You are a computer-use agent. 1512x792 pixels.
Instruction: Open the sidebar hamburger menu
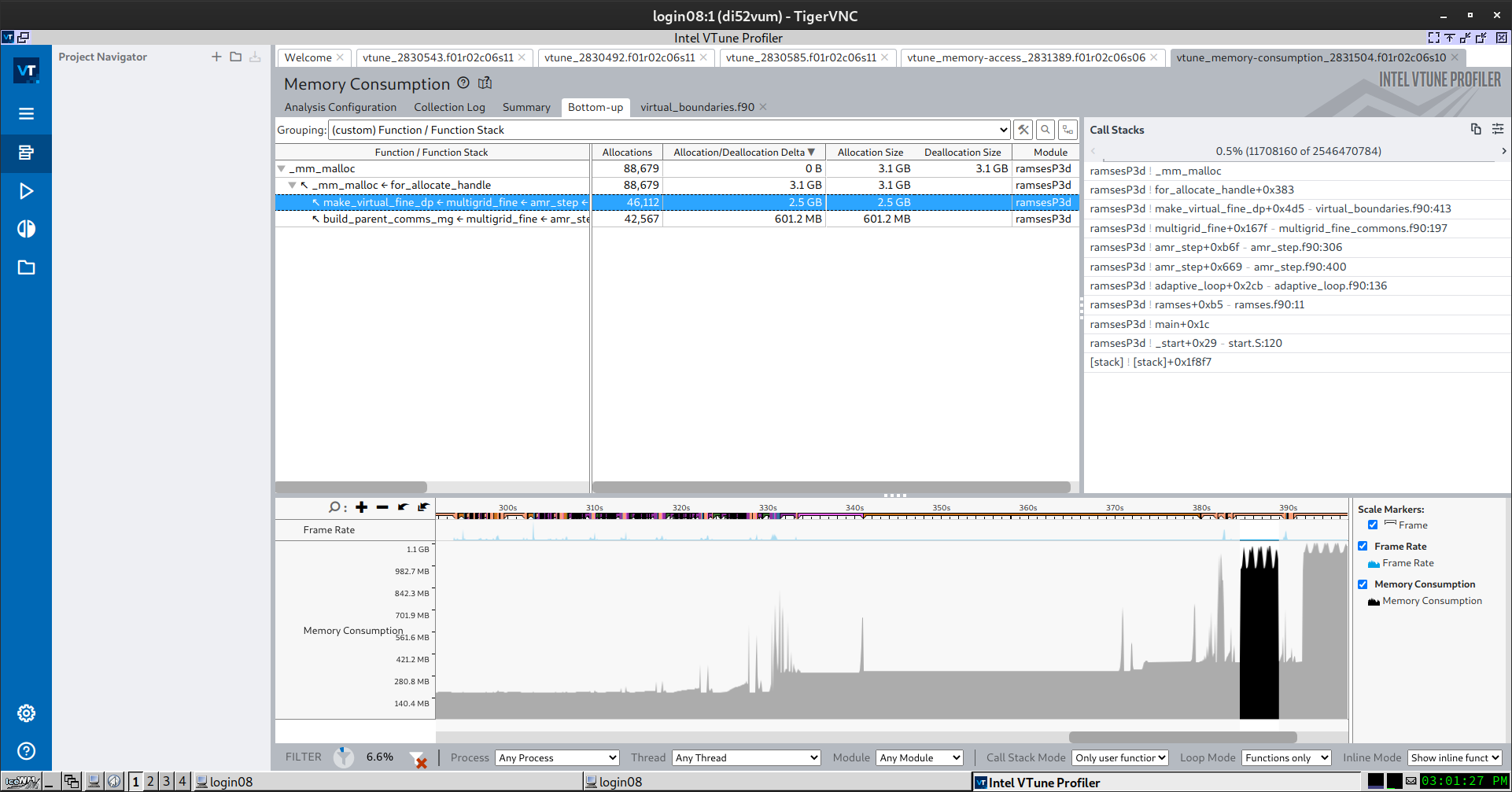point(26,114)
